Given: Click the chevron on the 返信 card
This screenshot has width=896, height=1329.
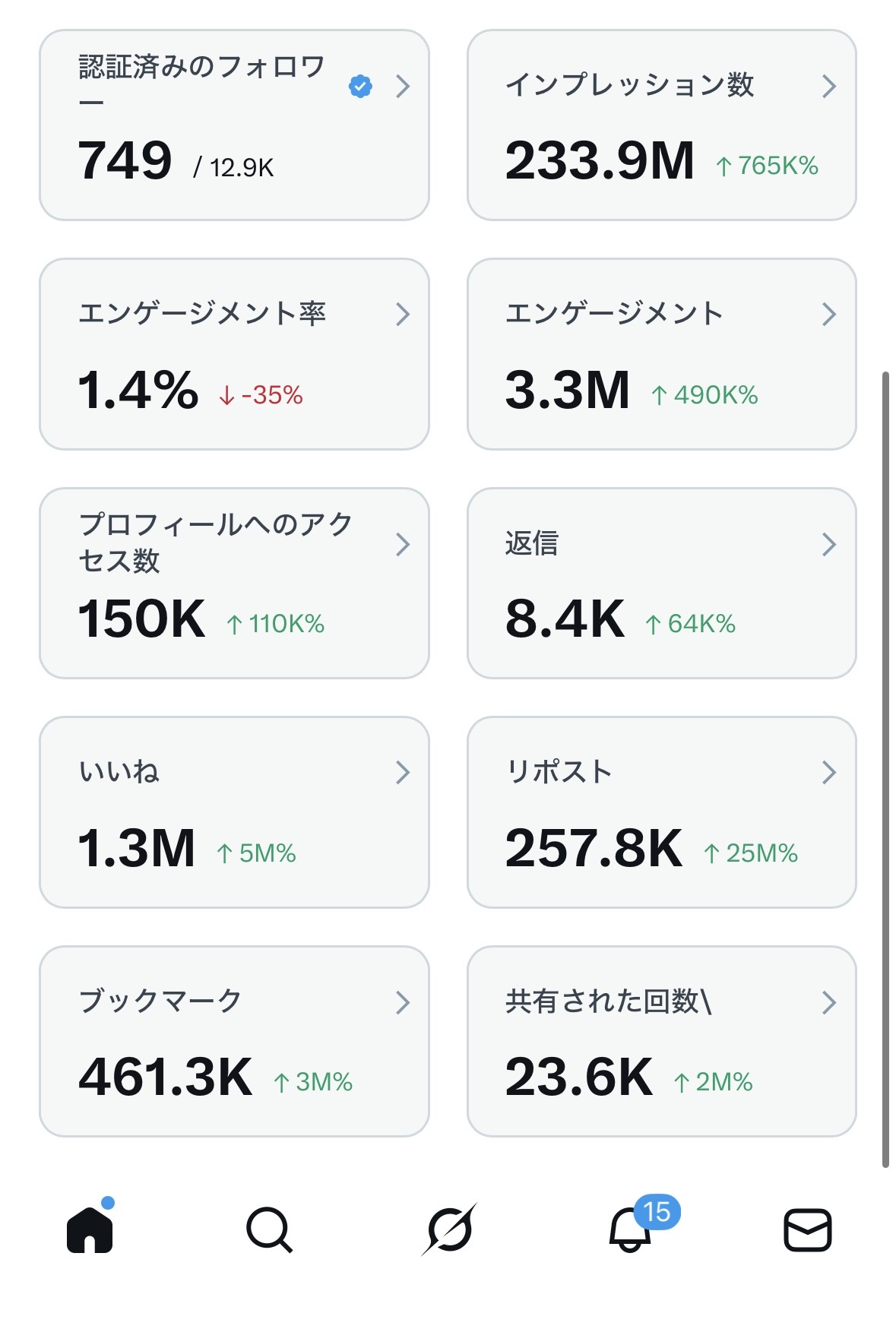Looking at the screenshot, I should [828, 544].
